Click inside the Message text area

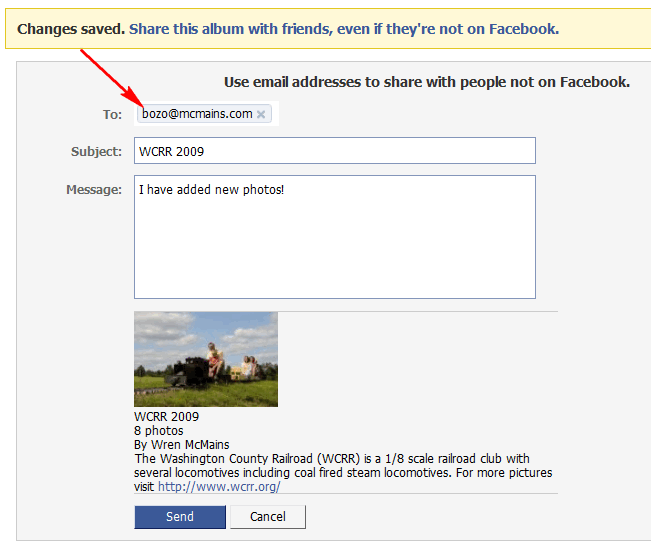point(335,237)
